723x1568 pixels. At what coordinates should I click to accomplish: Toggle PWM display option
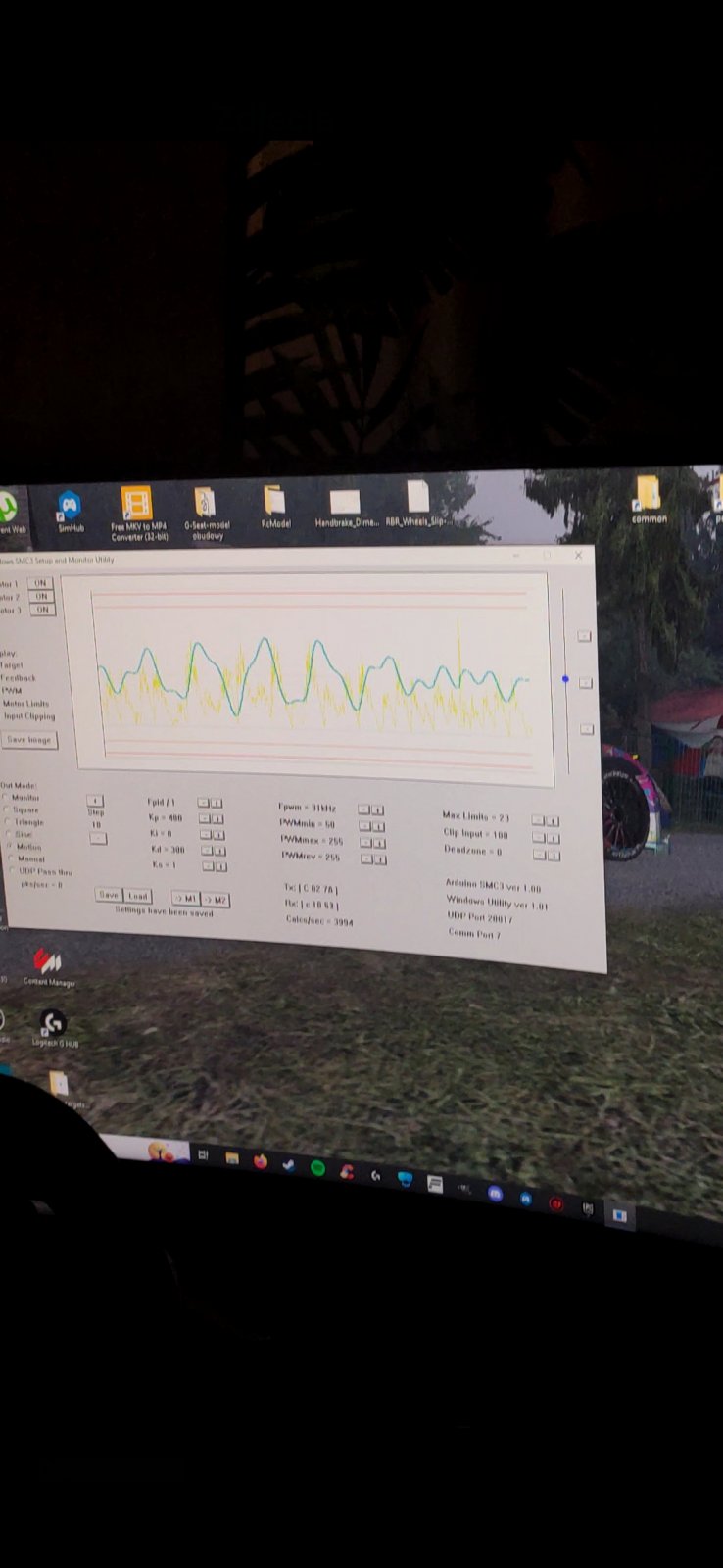11,690
